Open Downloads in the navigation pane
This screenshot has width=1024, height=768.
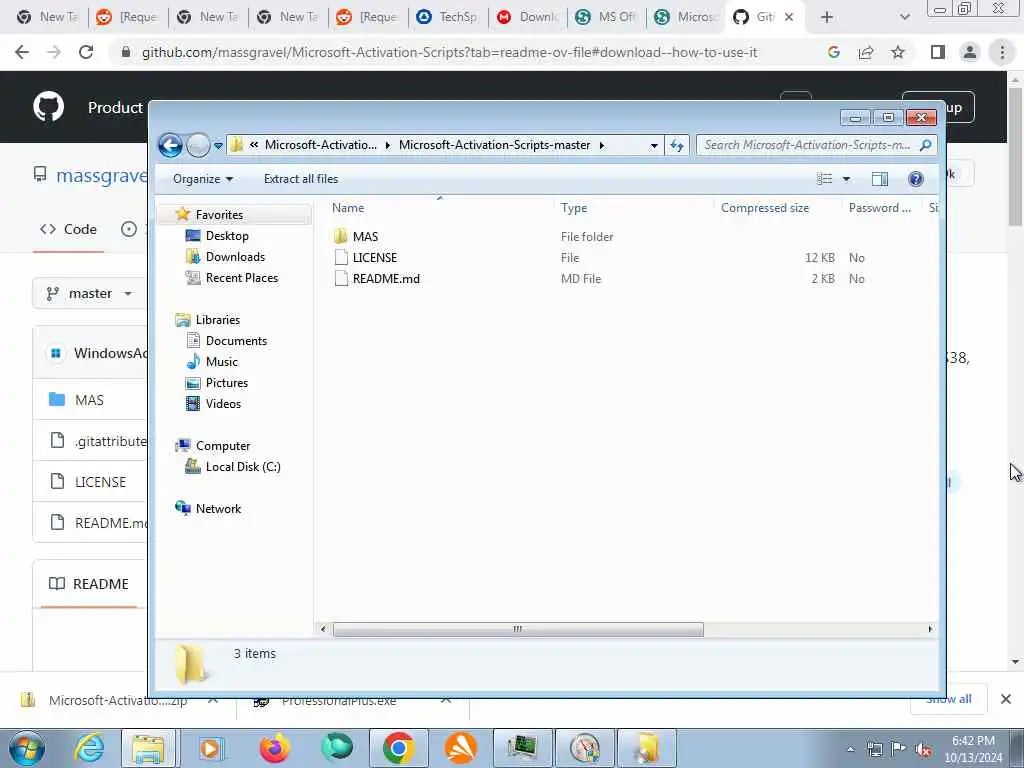(x=235, y=257)
